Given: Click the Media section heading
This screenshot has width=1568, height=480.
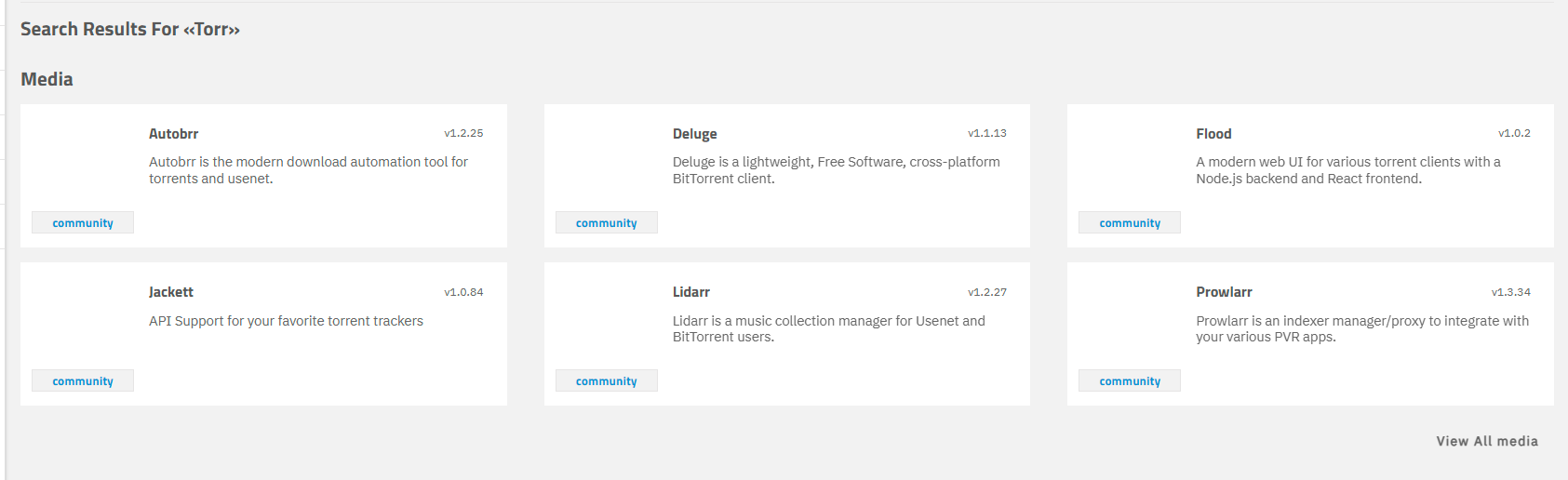Looking at the screenshot, I should pyautogui.click(x=47, y=79).
